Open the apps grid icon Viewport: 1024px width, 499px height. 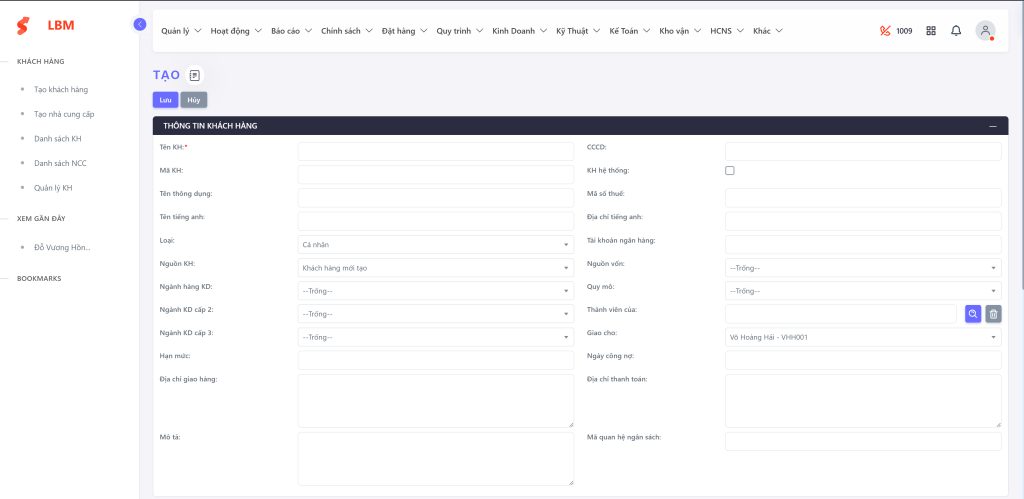click(931, 31)
